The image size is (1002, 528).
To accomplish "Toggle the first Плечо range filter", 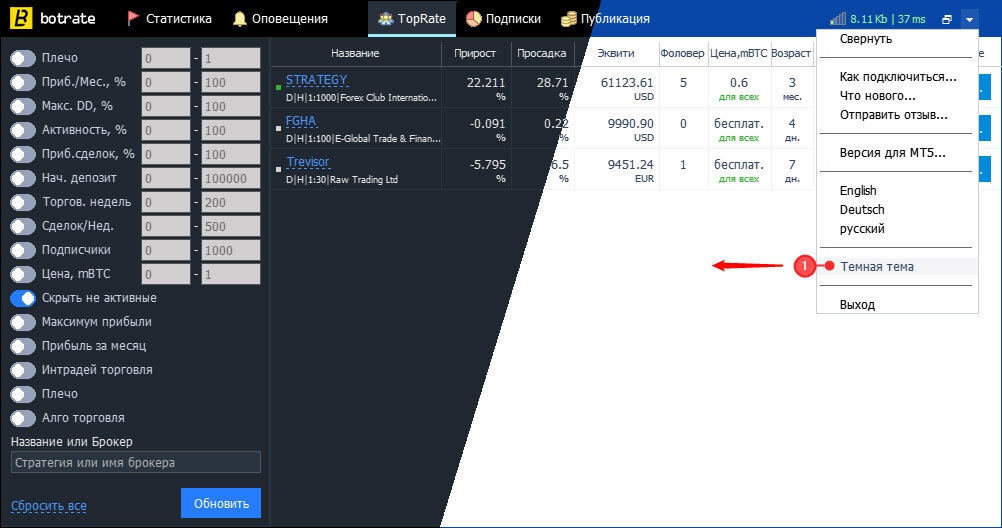I will click(x=23, y=58).
